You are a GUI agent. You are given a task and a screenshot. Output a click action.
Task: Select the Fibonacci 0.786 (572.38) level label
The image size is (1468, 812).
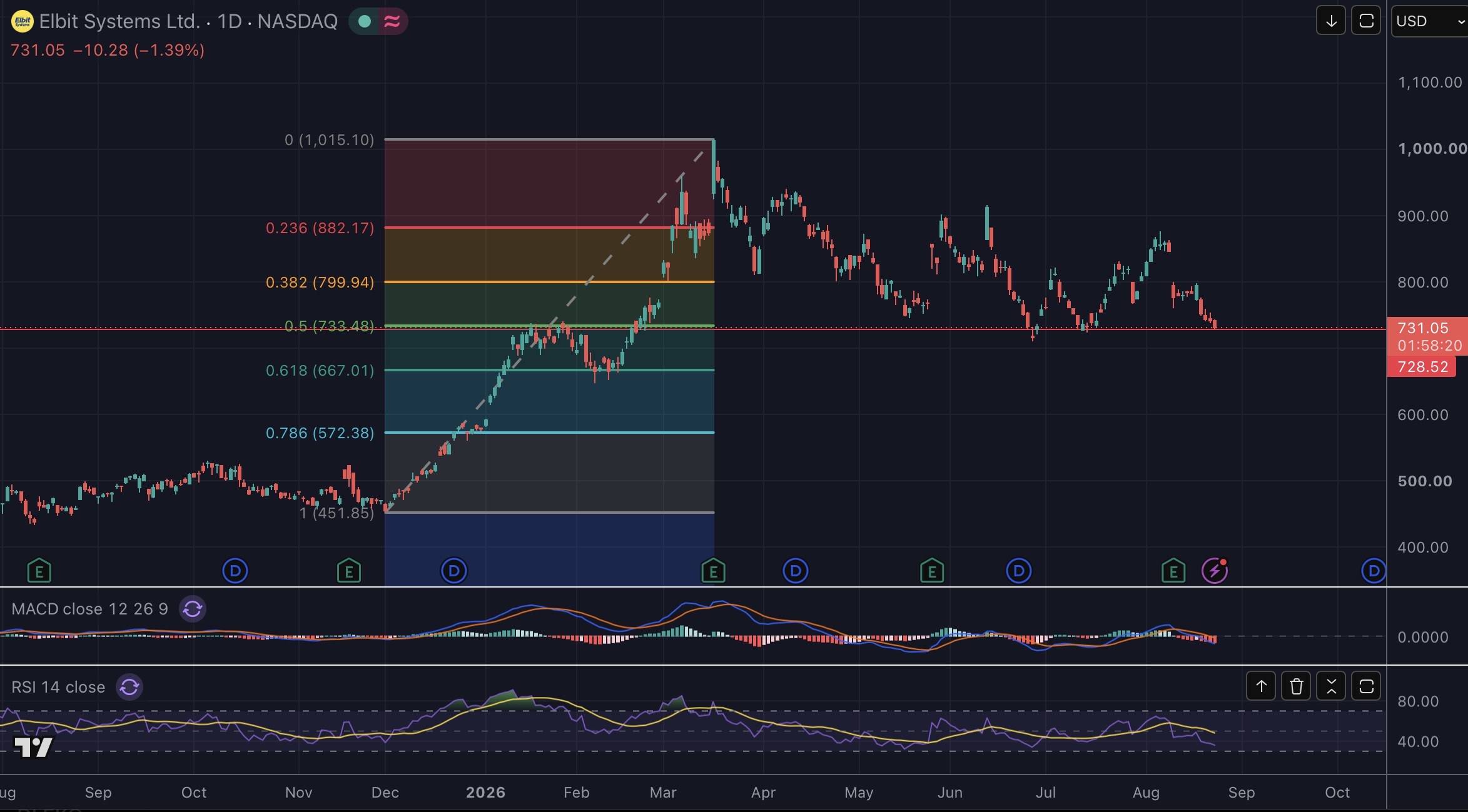tap(320, 433)
